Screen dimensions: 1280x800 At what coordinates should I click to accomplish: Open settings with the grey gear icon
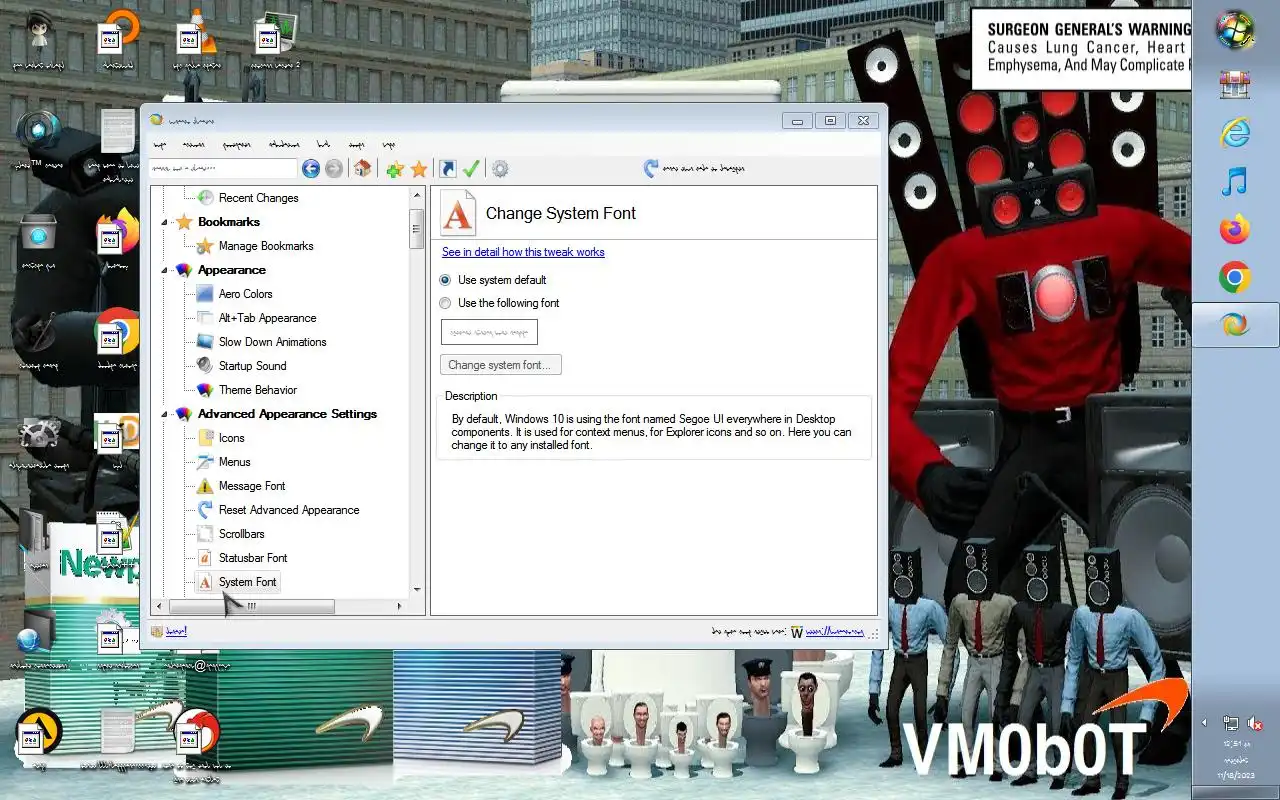500,169
